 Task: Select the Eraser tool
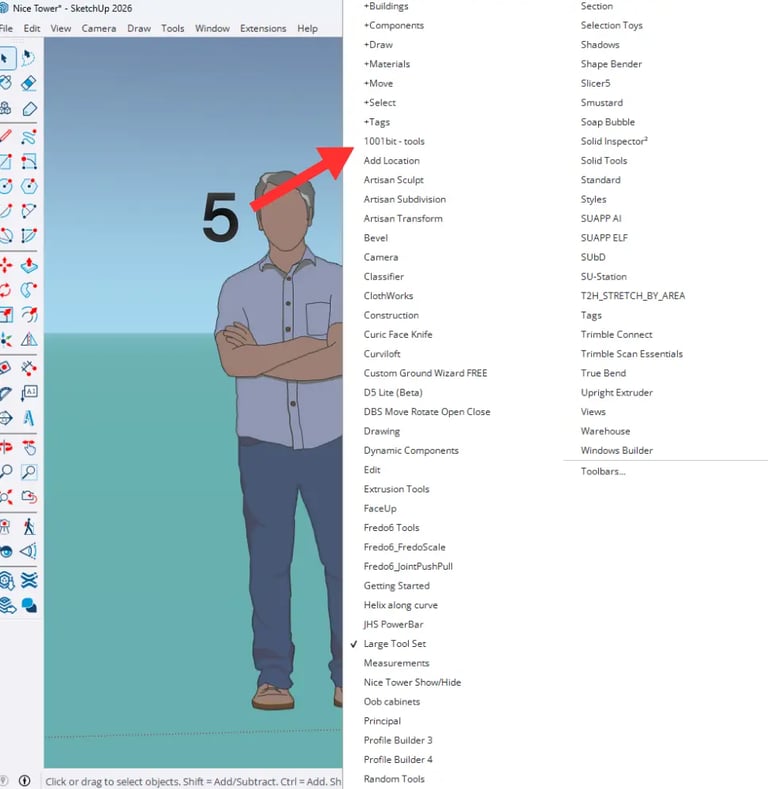[29, 83]
